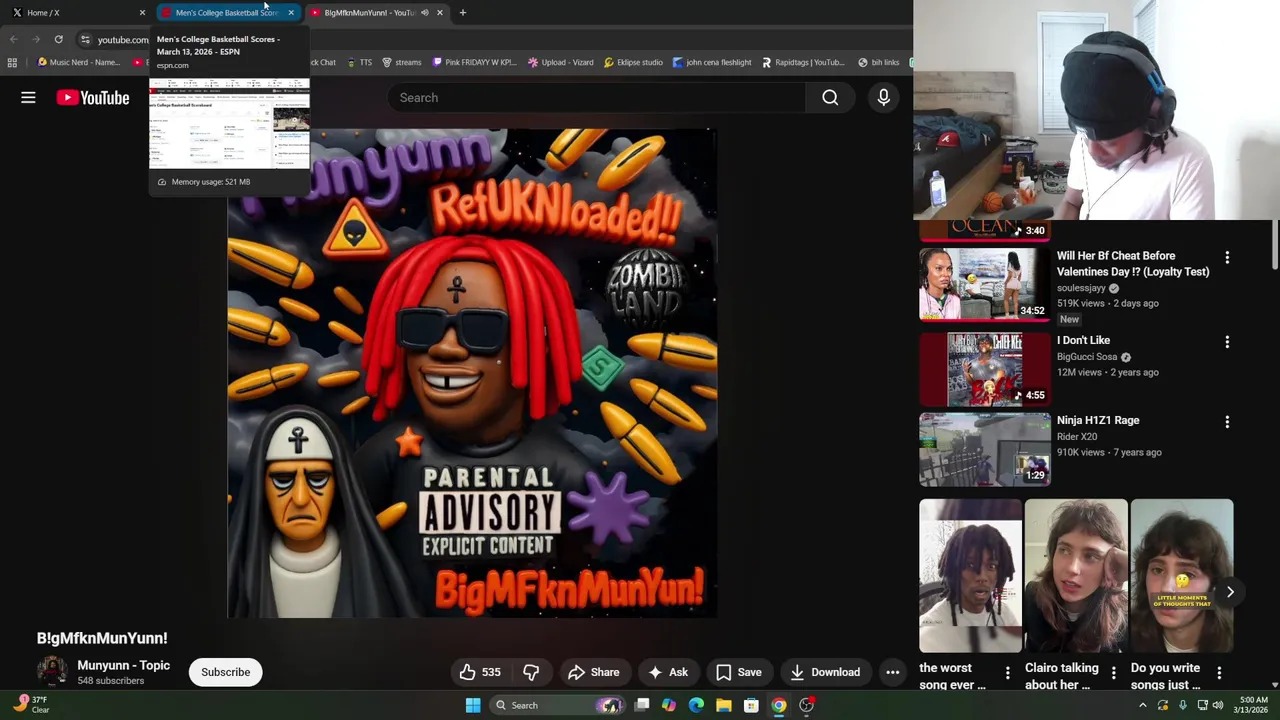Image resolution: width=1280 pixels, height=720 pixels.
Task: Focus the YouTube Search input field
Action: (597, 97)
